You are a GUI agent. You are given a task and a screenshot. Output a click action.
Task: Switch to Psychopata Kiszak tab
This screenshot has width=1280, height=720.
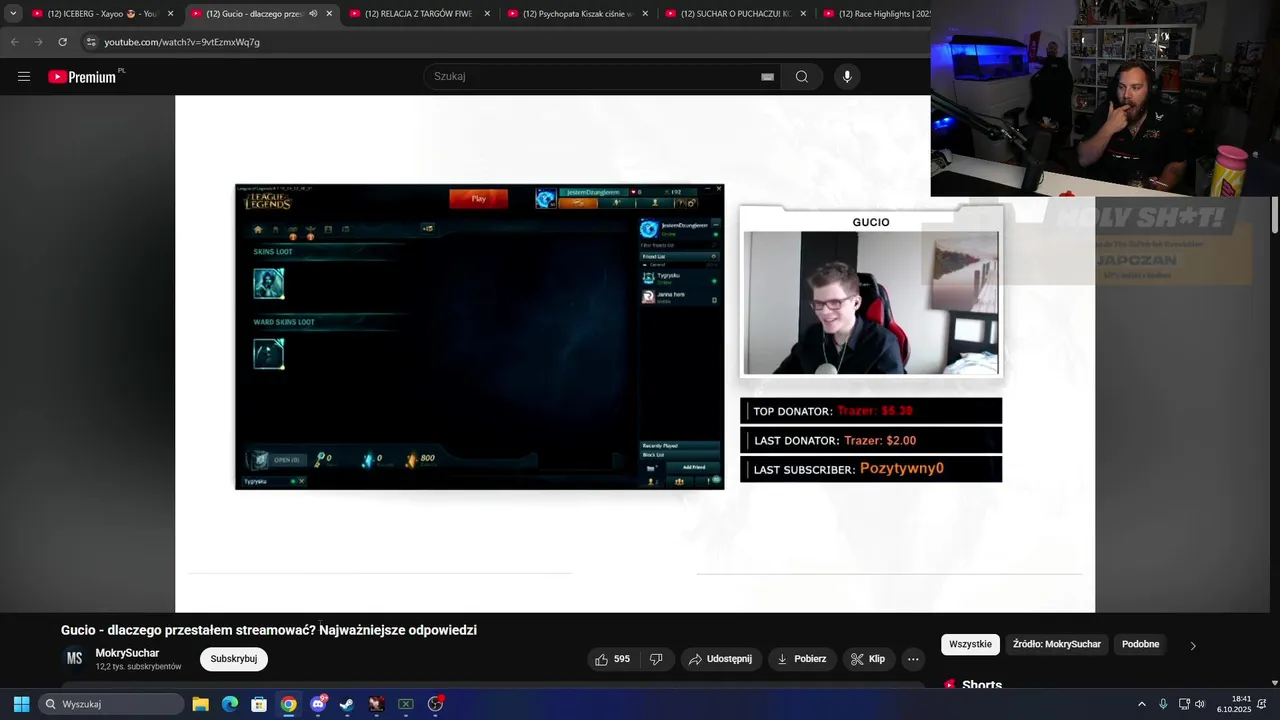576,14
